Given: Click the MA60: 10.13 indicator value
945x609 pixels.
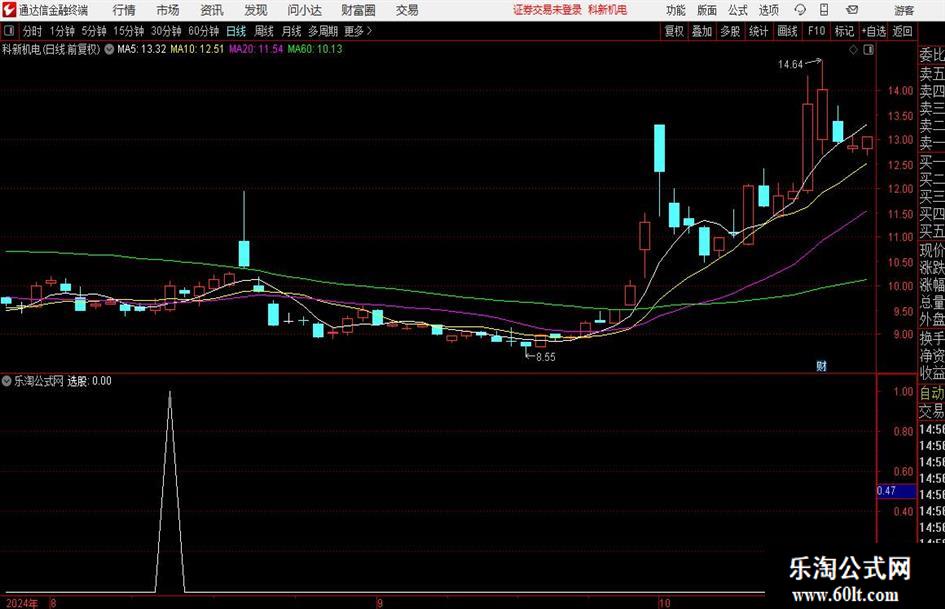Looking at the screenshot, I should (315, 49).
